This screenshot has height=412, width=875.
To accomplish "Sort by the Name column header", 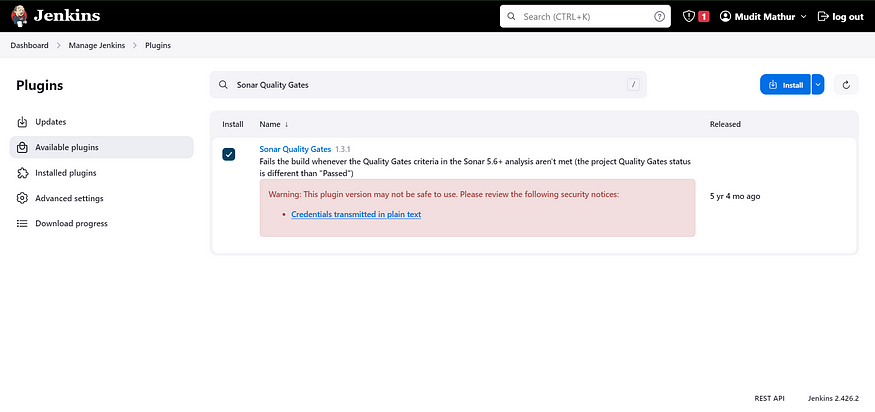I will click(x=274, y=124).
